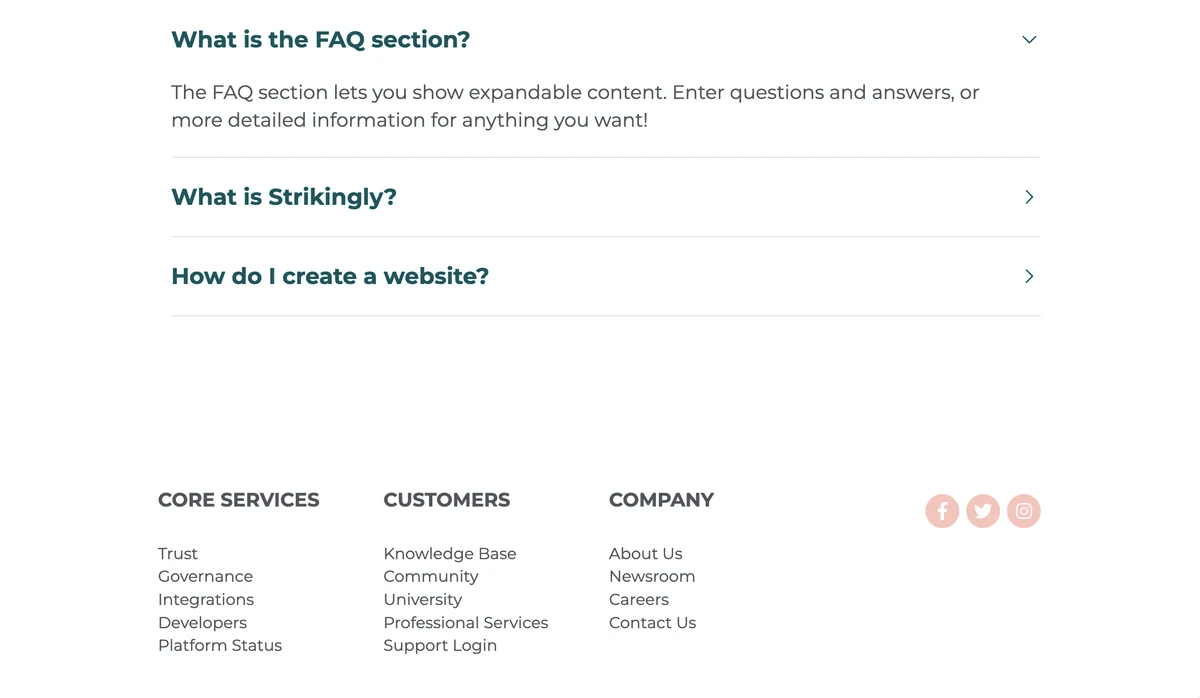Click the Governance link
Image resolution: width=1200 pixels, height=698 pixels.
[205, 576]
